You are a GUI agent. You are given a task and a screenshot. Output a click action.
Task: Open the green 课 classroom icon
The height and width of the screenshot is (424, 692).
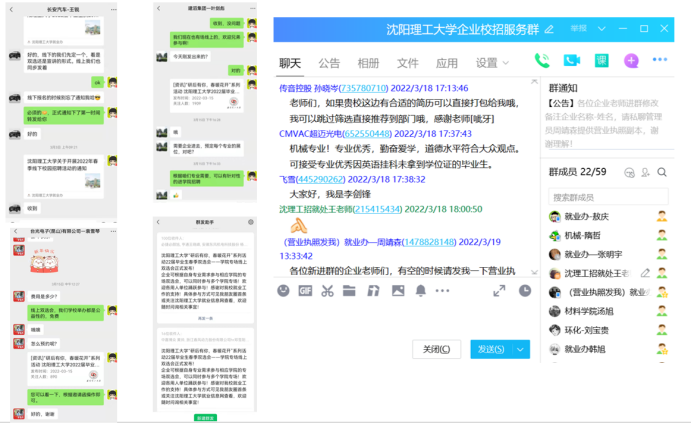coord(602,60)
